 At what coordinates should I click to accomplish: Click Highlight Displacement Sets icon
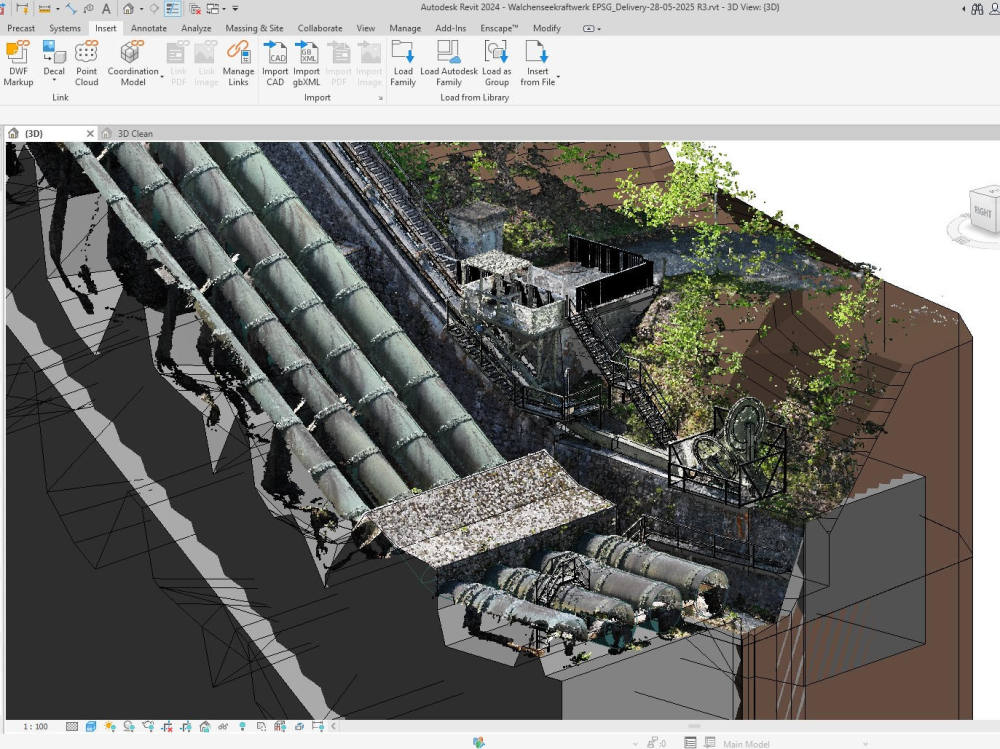pyautogui.click(x=298, y=727)
